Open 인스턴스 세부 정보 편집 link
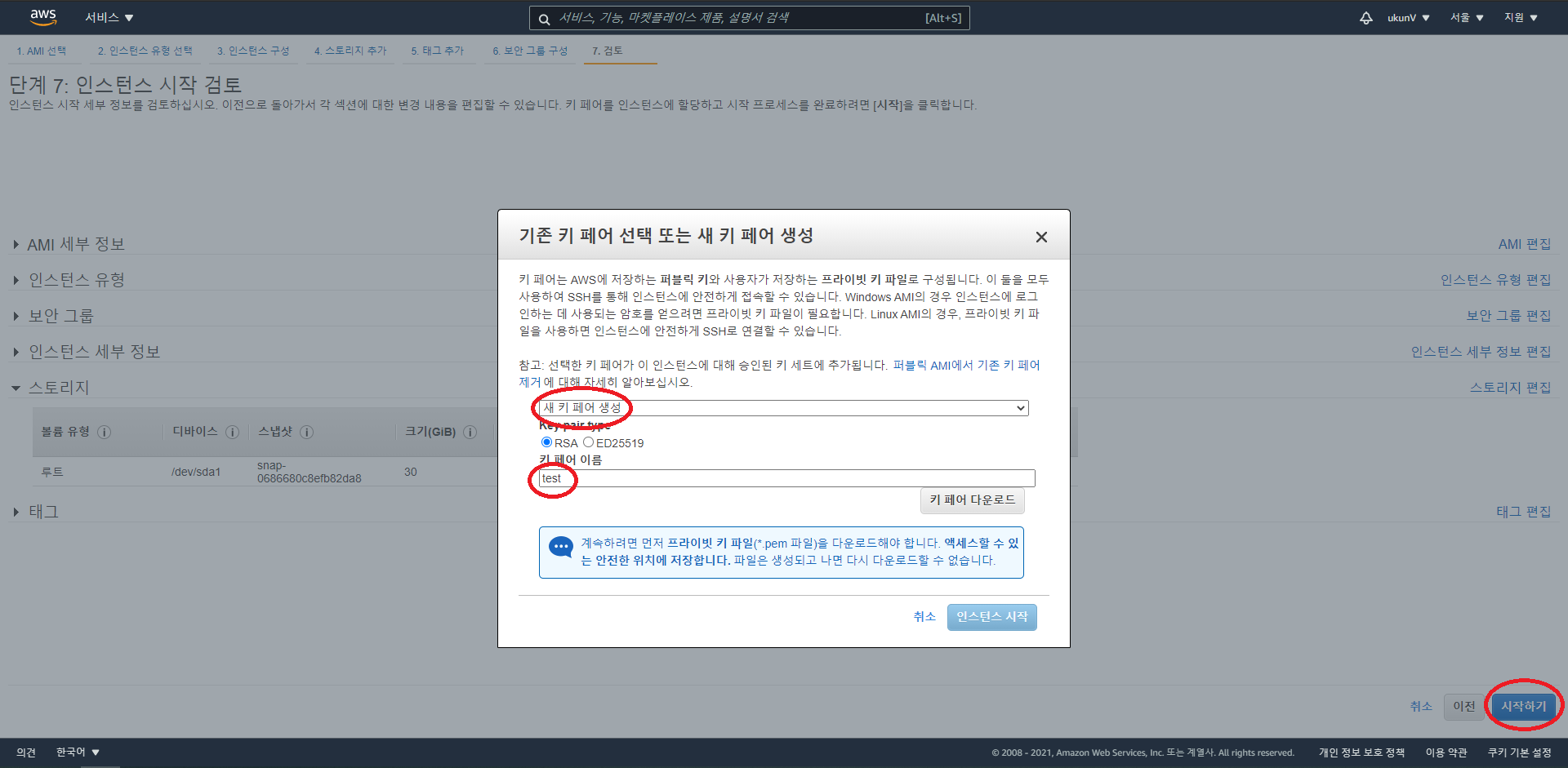 [1481, 352]
